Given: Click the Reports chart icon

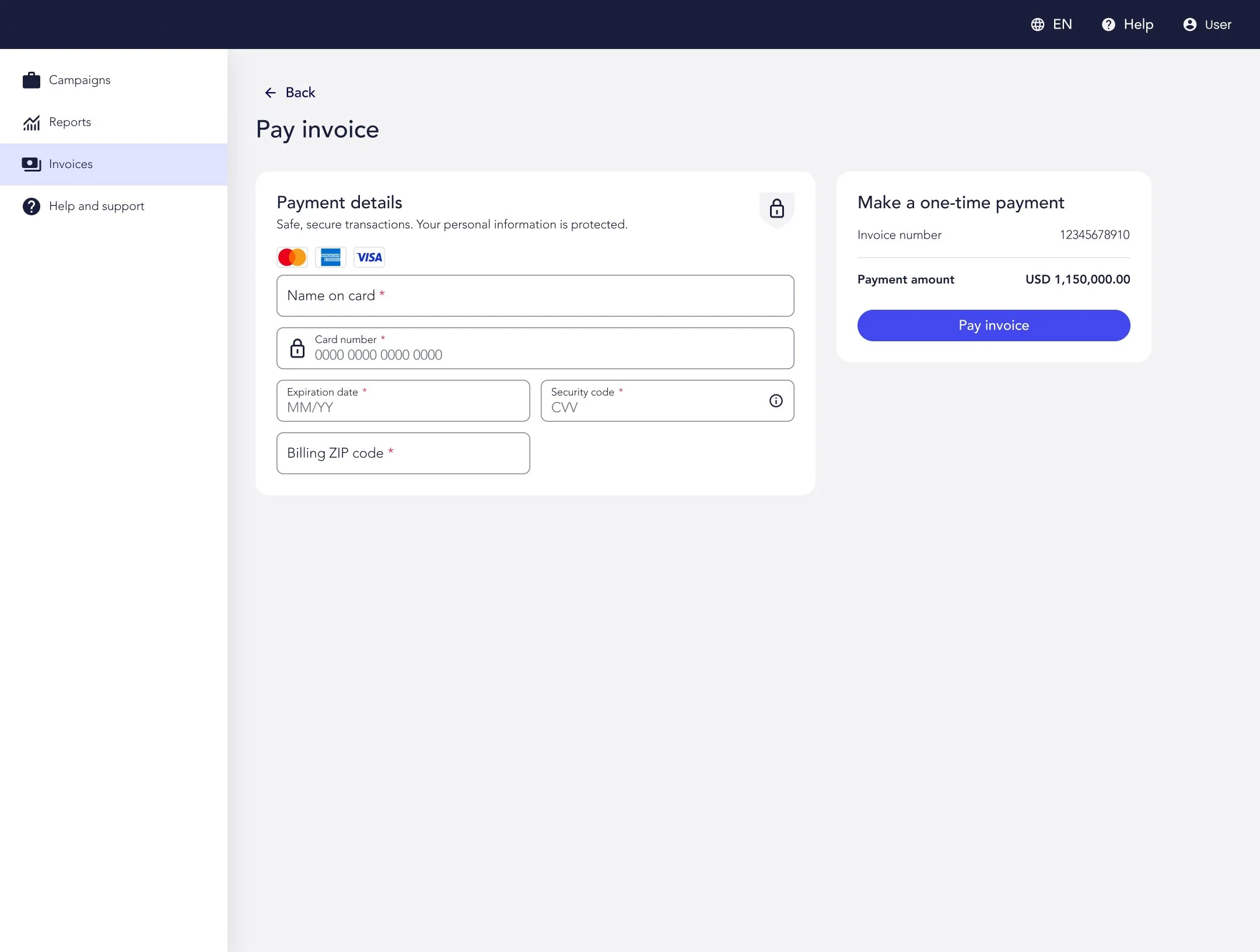Looking at the screenshot, I should [32, 122].
